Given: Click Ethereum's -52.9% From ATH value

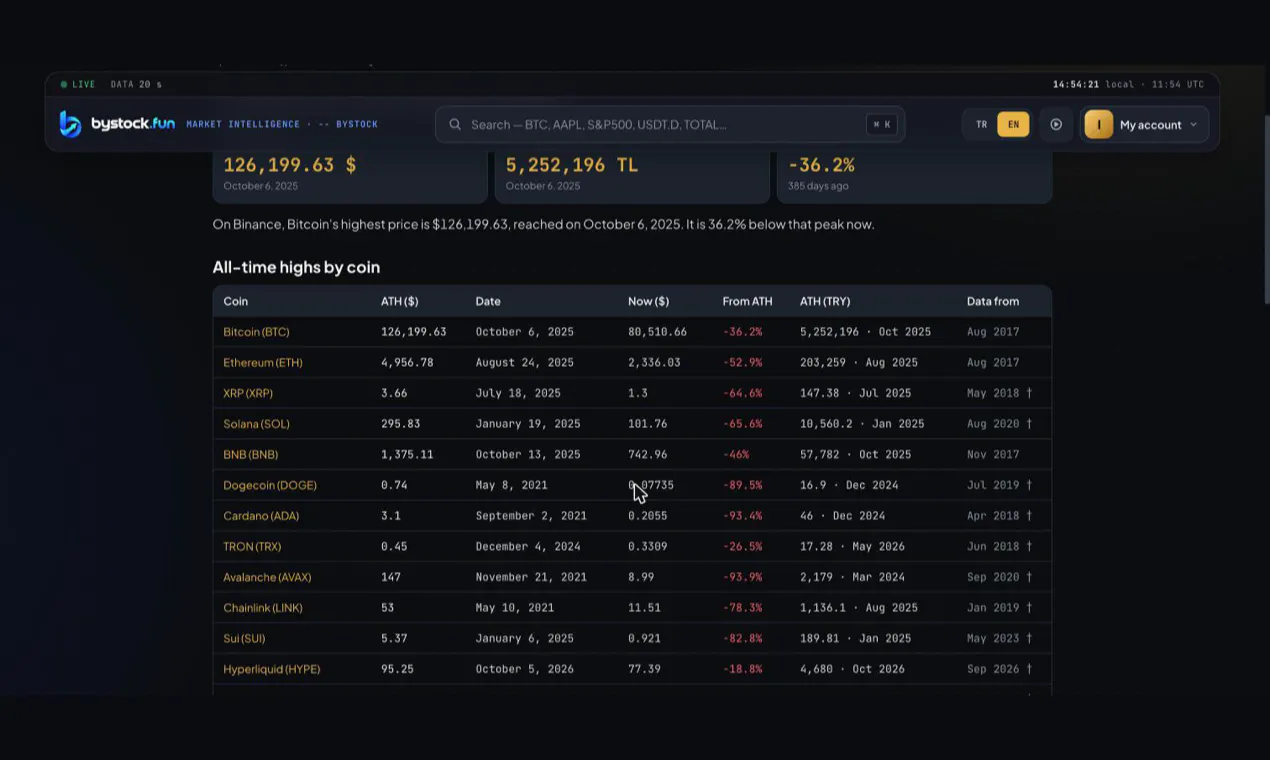Looking at the screenshot, I should point(742,362).
